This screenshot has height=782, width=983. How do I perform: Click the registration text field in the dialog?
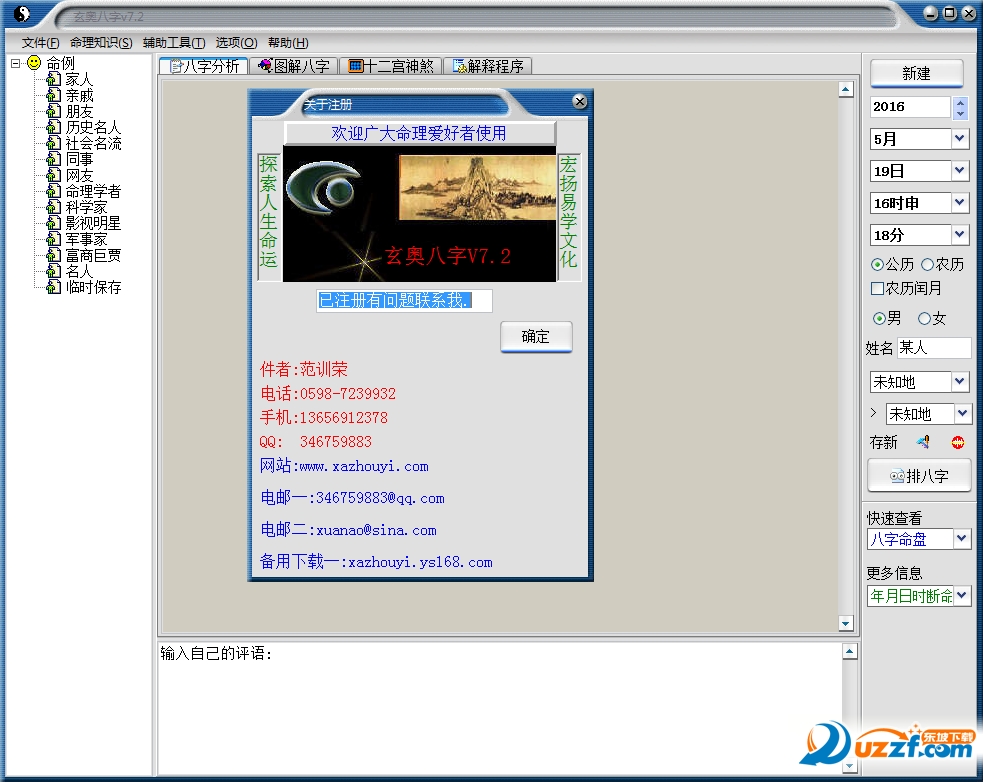point(404,300)
